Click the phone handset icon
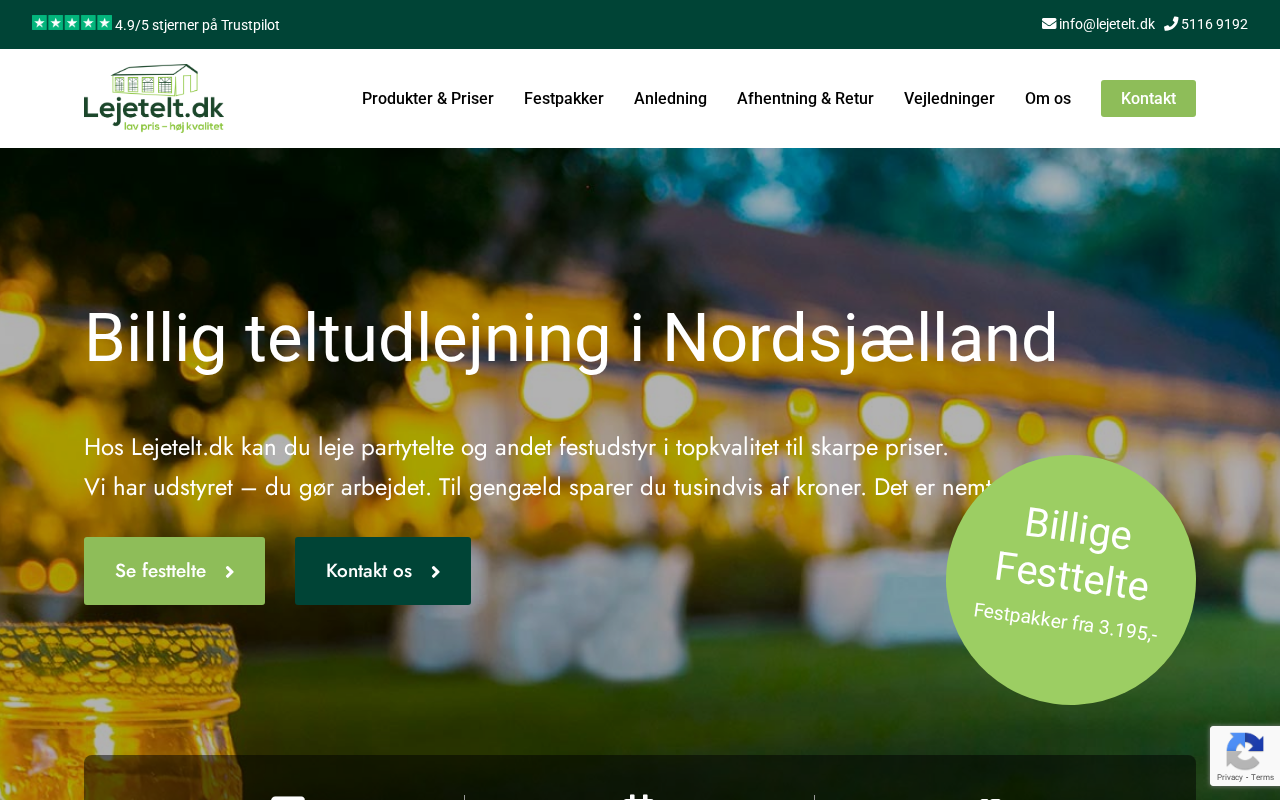Viewport: 1280px width, 800px height. pyautogui.click(x=1171, y=23)
